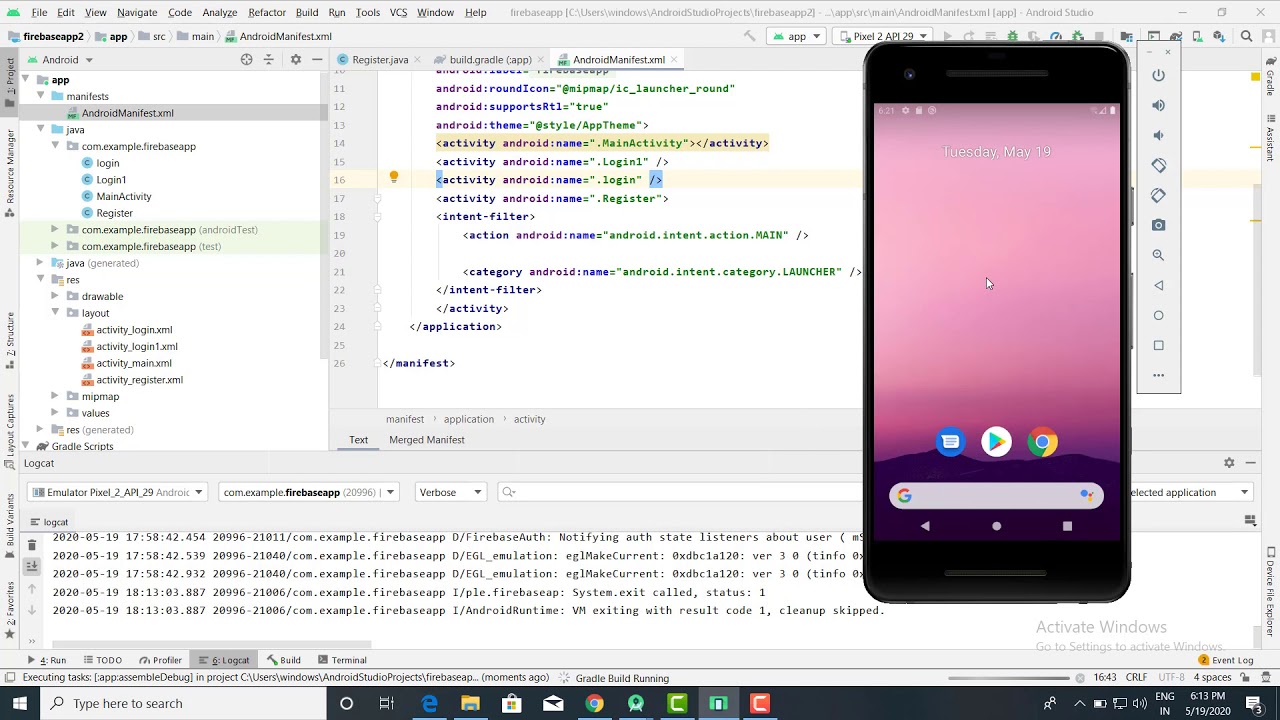This screenshot has height=720, width=1280.
Task: Open emulator extended controls (three dots)
Action: click(1158, 375)
